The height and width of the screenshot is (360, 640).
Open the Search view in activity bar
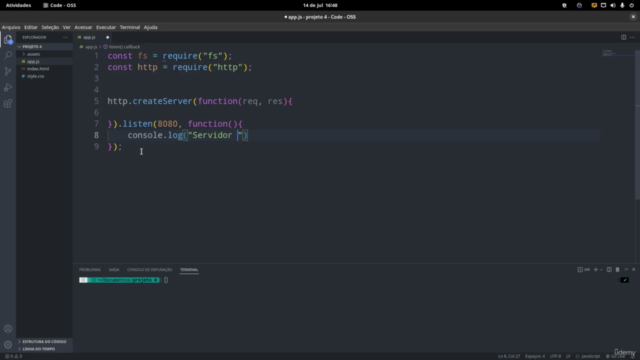click(x=8, y=55)
